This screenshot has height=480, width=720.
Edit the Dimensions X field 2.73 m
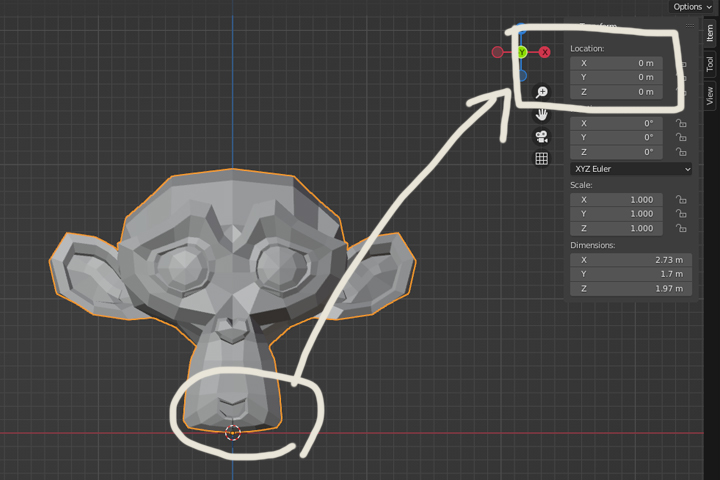(x=631, y=260)
